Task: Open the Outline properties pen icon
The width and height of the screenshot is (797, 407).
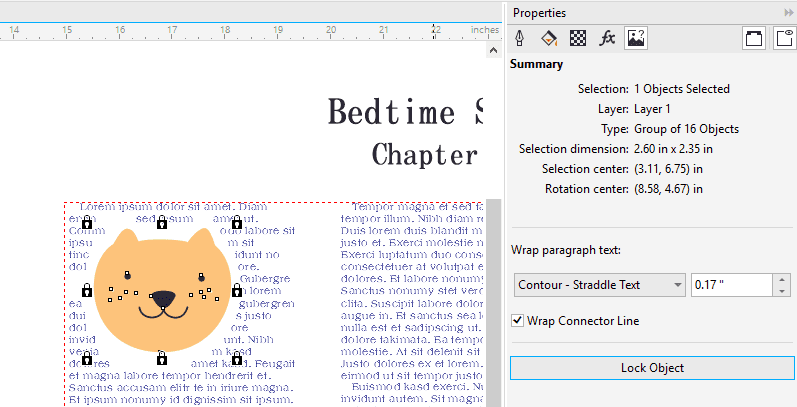Action: 520,38
